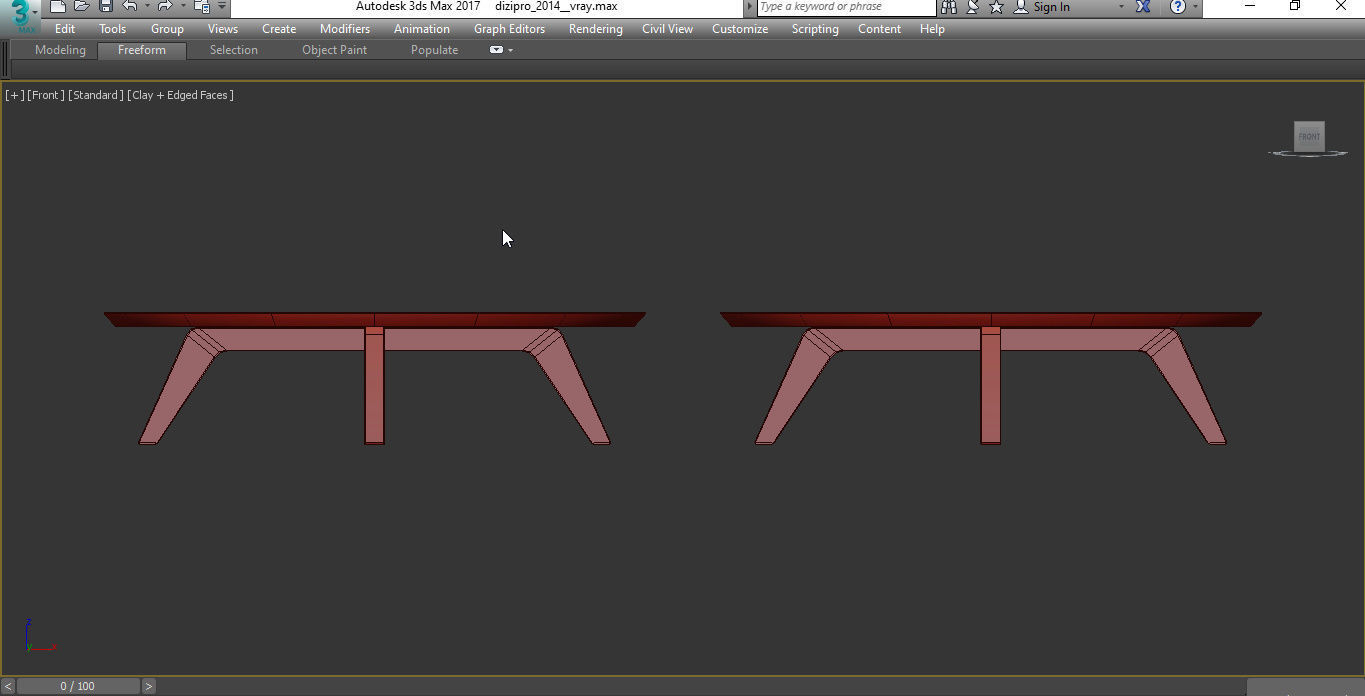The width and height of the screenshot is (1365, 696).
Task: Click the keyword search input field
Action: coord(845,7)
